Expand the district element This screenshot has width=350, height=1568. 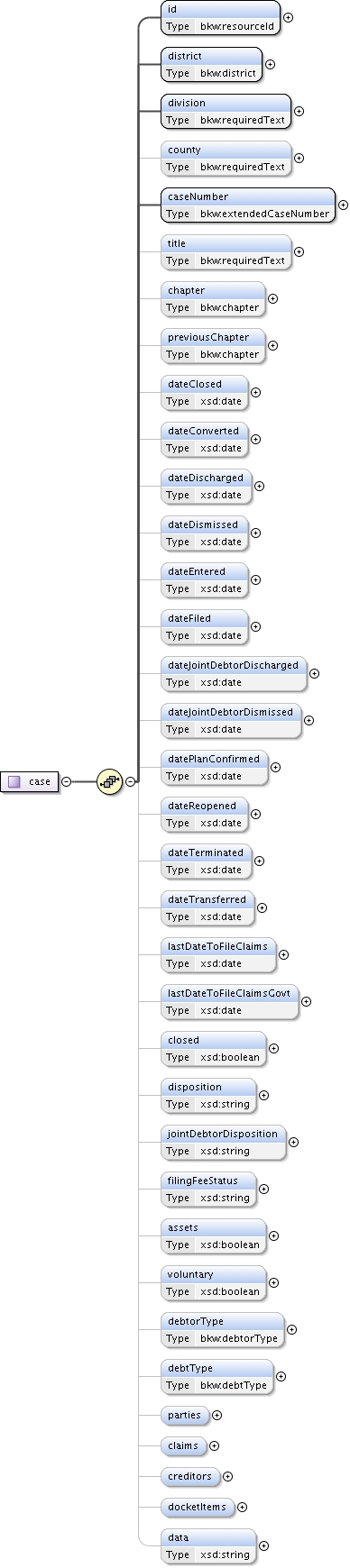[x=270, y=64]
